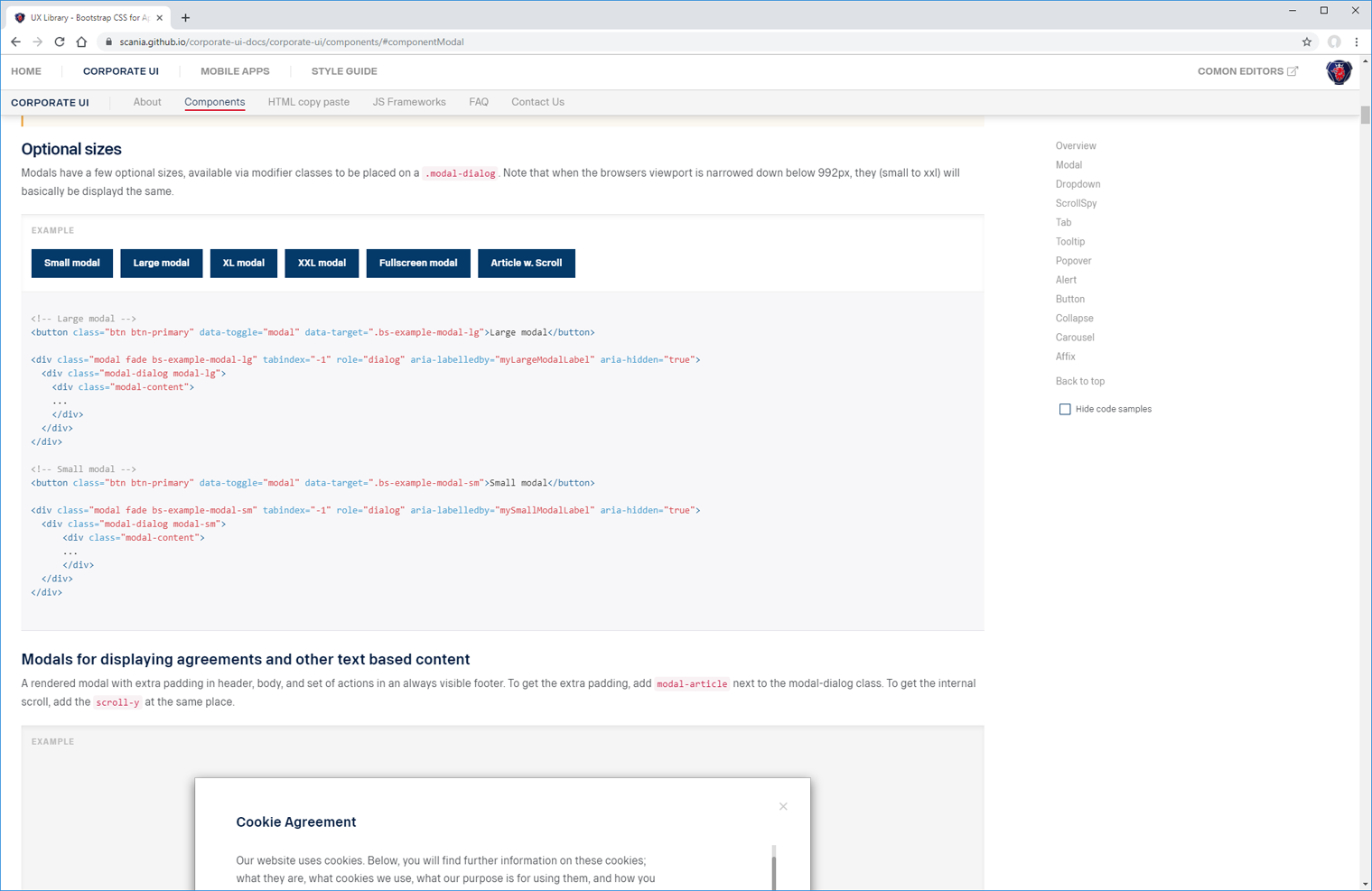Click the Back to top link
1372x891 pixels.
coord(1079,381)
